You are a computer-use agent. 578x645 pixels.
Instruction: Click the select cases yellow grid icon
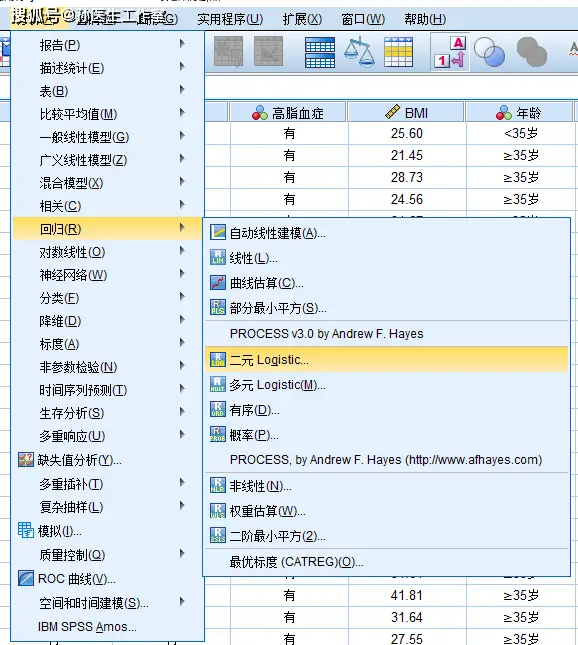[398, 52]
